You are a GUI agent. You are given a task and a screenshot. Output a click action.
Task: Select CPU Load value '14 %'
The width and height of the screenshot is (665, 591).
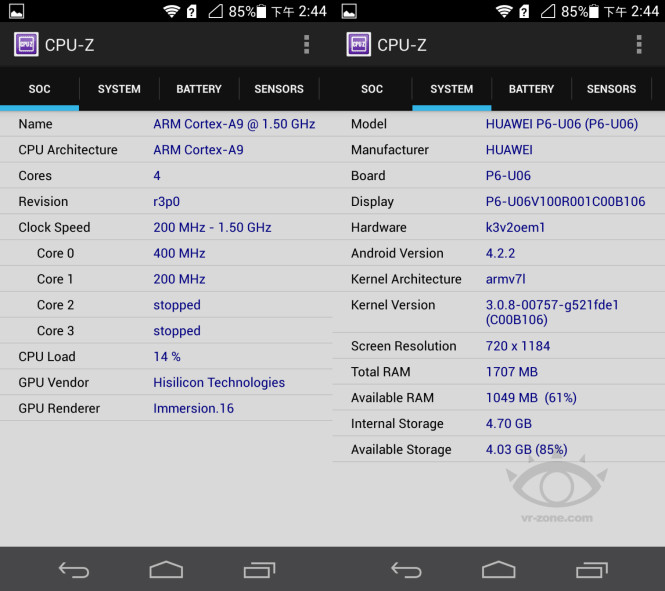click(x=167, y=357)
